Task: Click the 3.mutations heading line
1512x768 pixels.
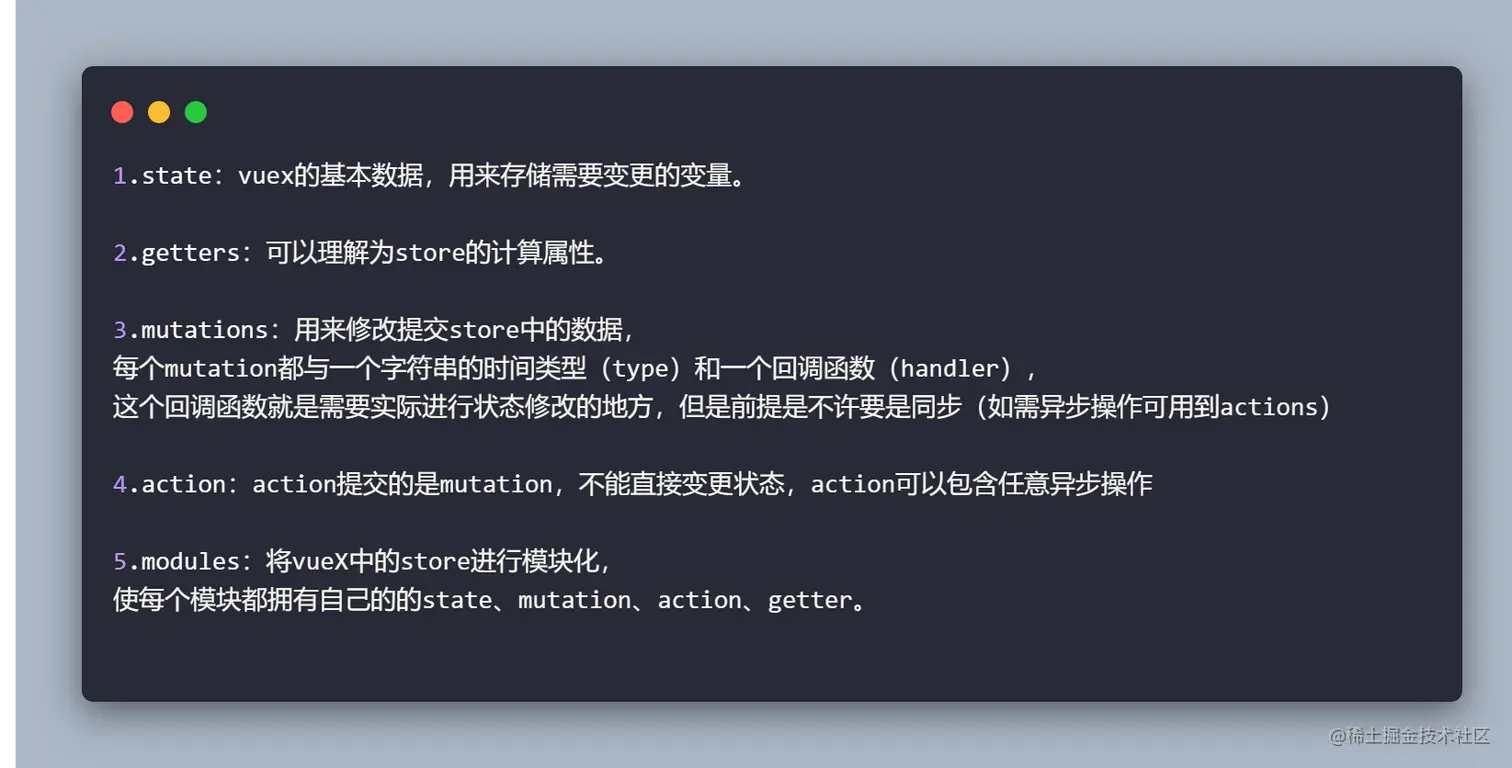Action: [x=374, y=330]
